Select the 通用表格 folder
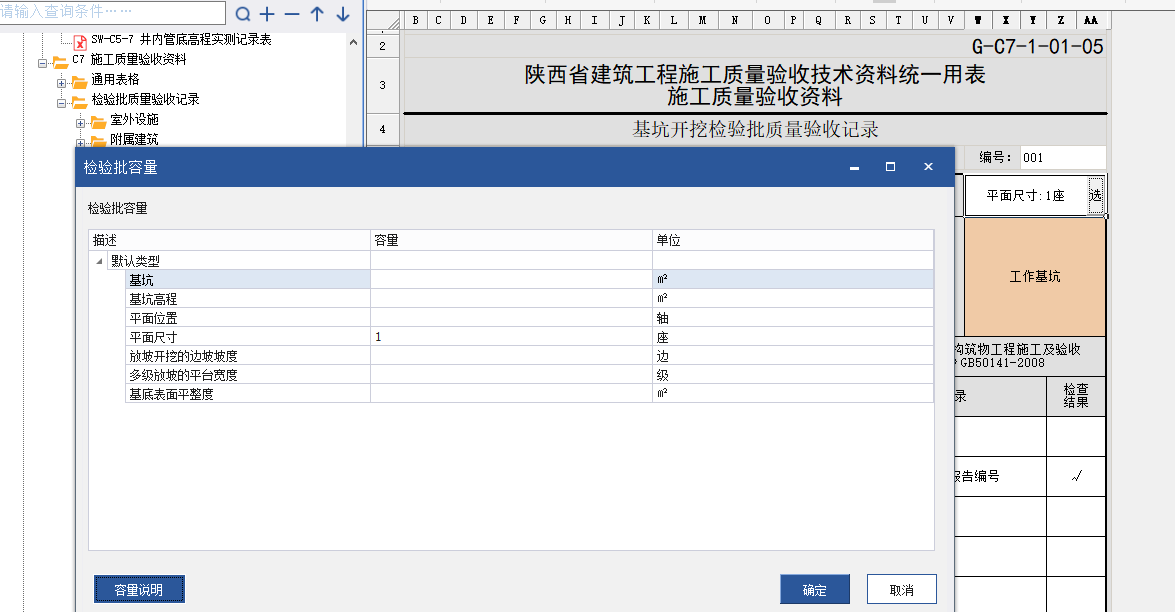The image size is (1175, 612). tap(115, 79)
